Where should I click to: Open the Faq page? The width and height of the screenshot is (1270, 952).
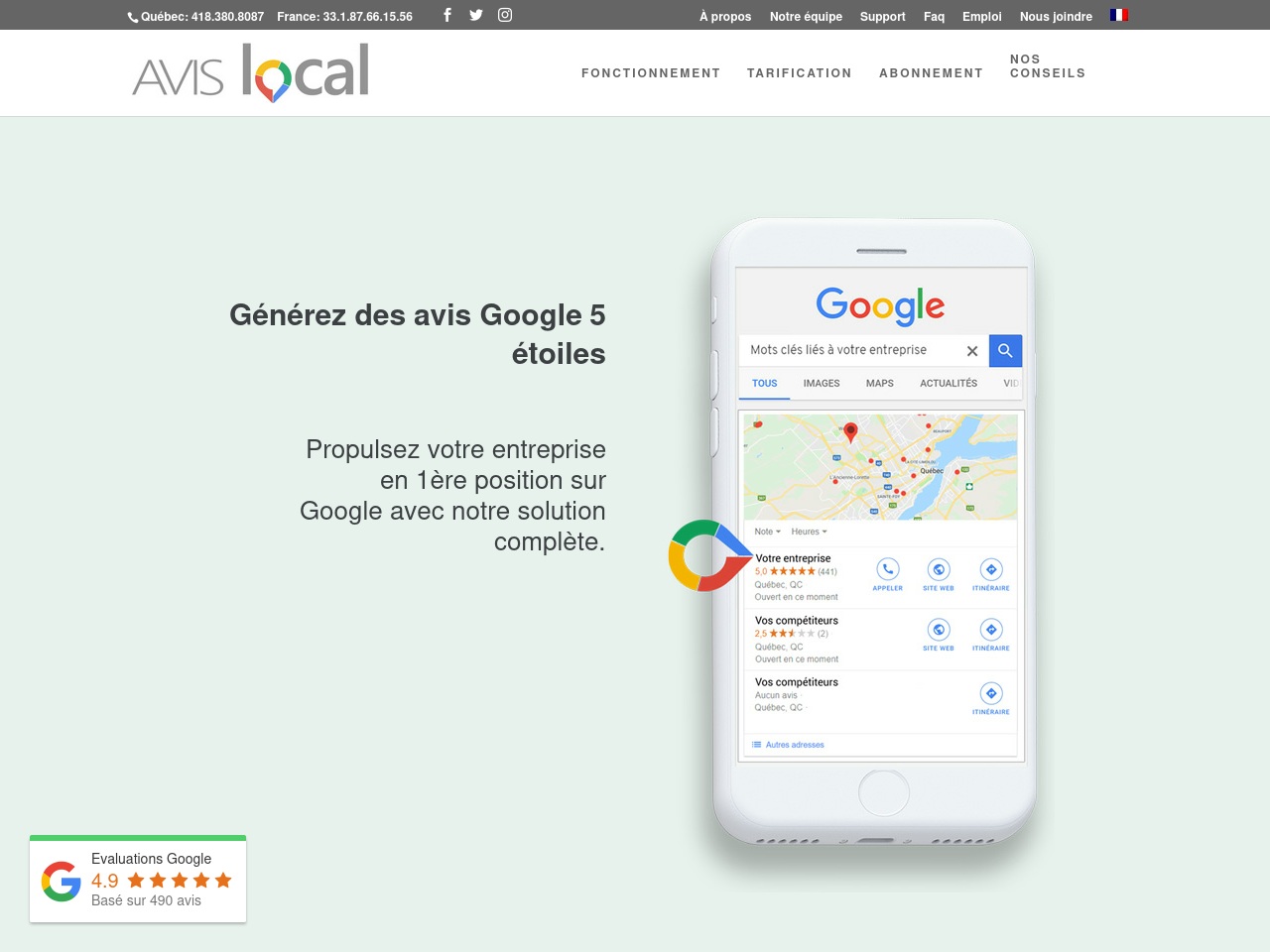coord(934,17)
